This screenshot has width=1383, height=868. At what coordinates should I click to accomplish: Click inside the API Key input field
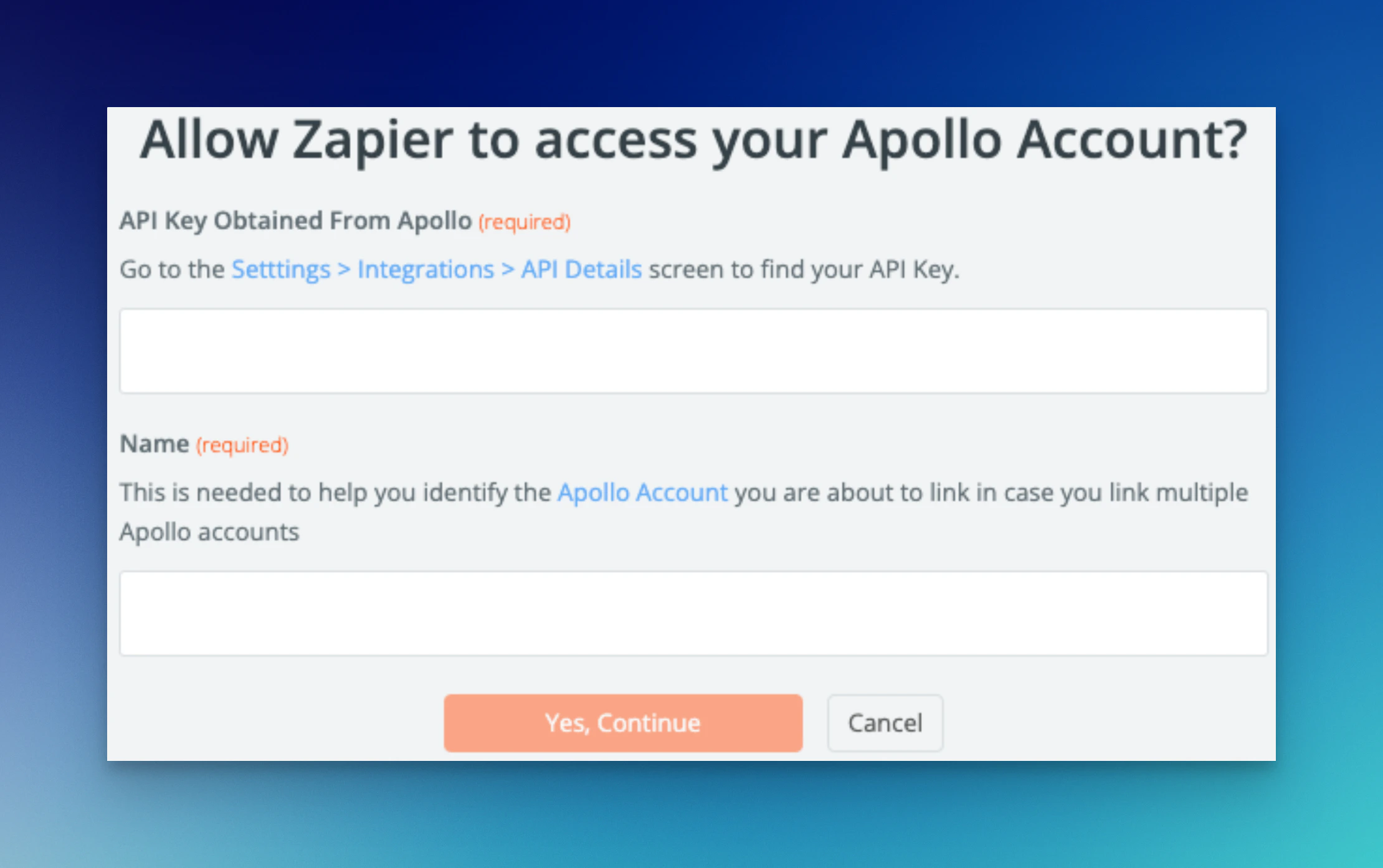(x=693, y=351)
